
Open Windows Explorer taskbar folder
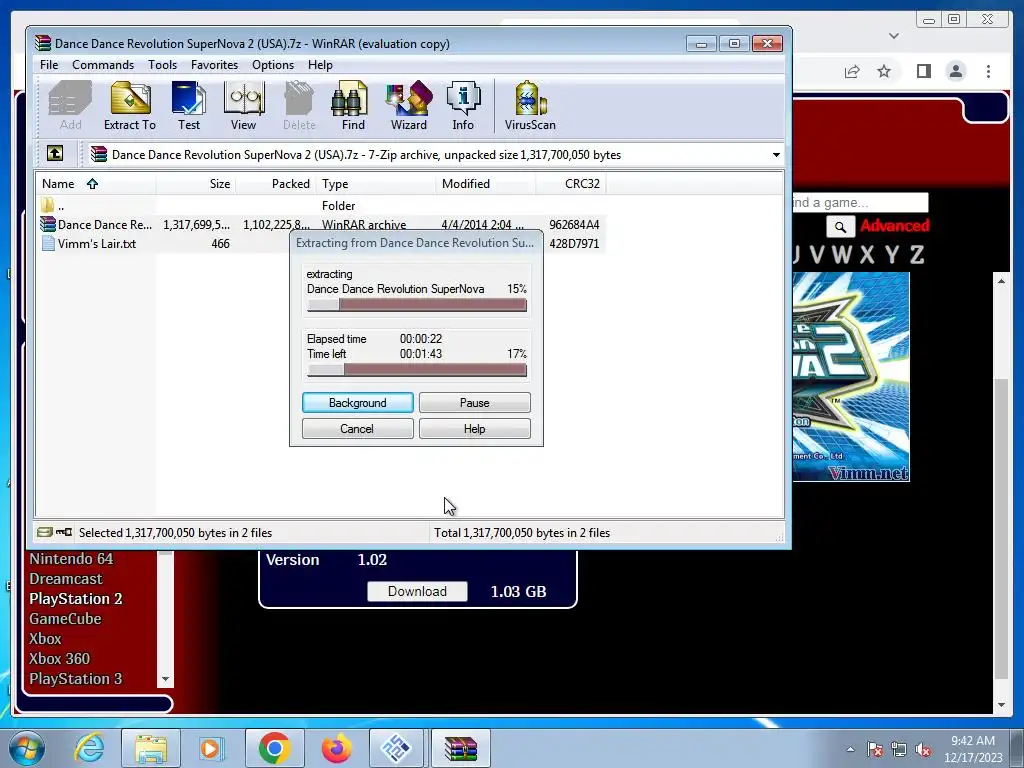pyautogui.click(x=151, y=748)
